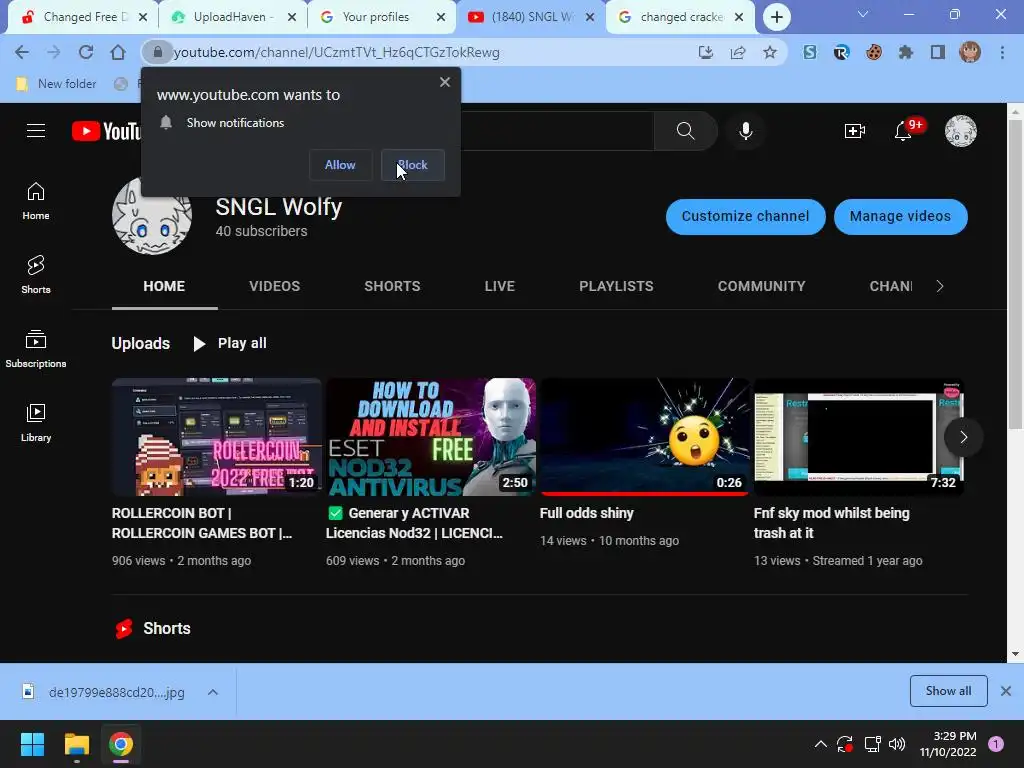Viewport: 1024px width, 768px height.
Task: Allow YouTube notifications
Action: (340, 165)
